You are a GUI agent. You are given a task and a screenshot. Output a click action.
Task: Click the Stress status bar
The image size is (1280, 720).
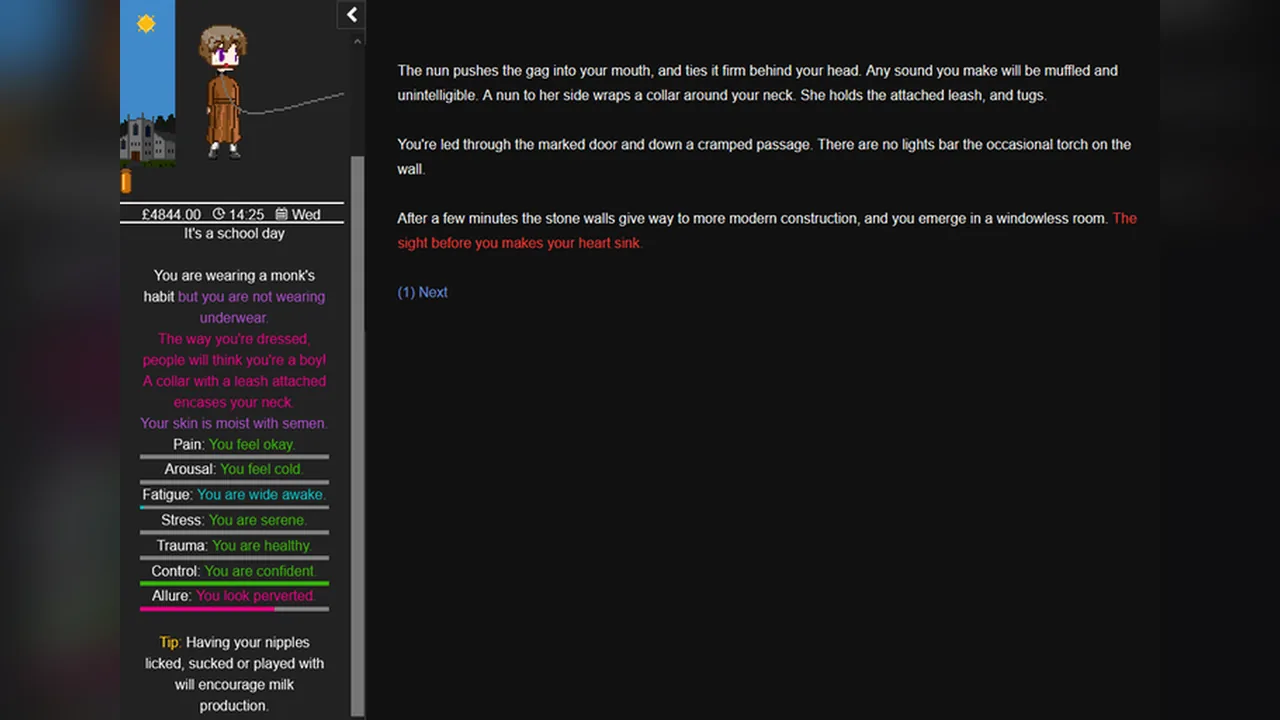(x=234, y=532)
